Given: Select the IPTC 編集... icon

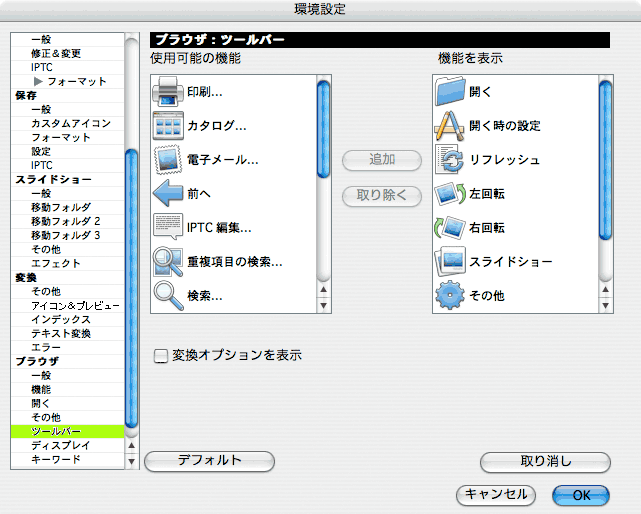Looking at the screenshot, I should (x=168, y=227).
